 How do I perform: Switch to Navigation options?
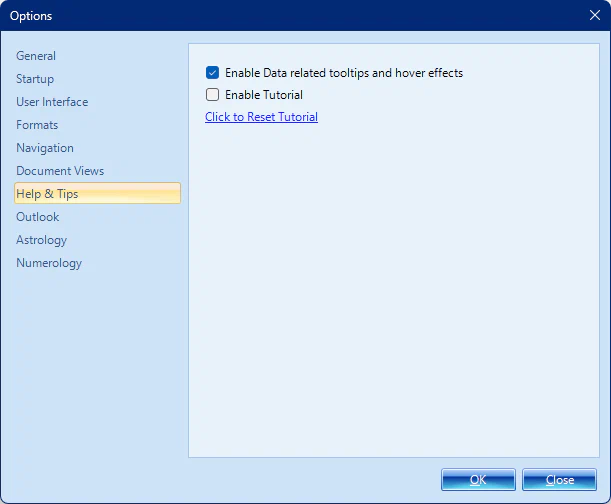45,148
